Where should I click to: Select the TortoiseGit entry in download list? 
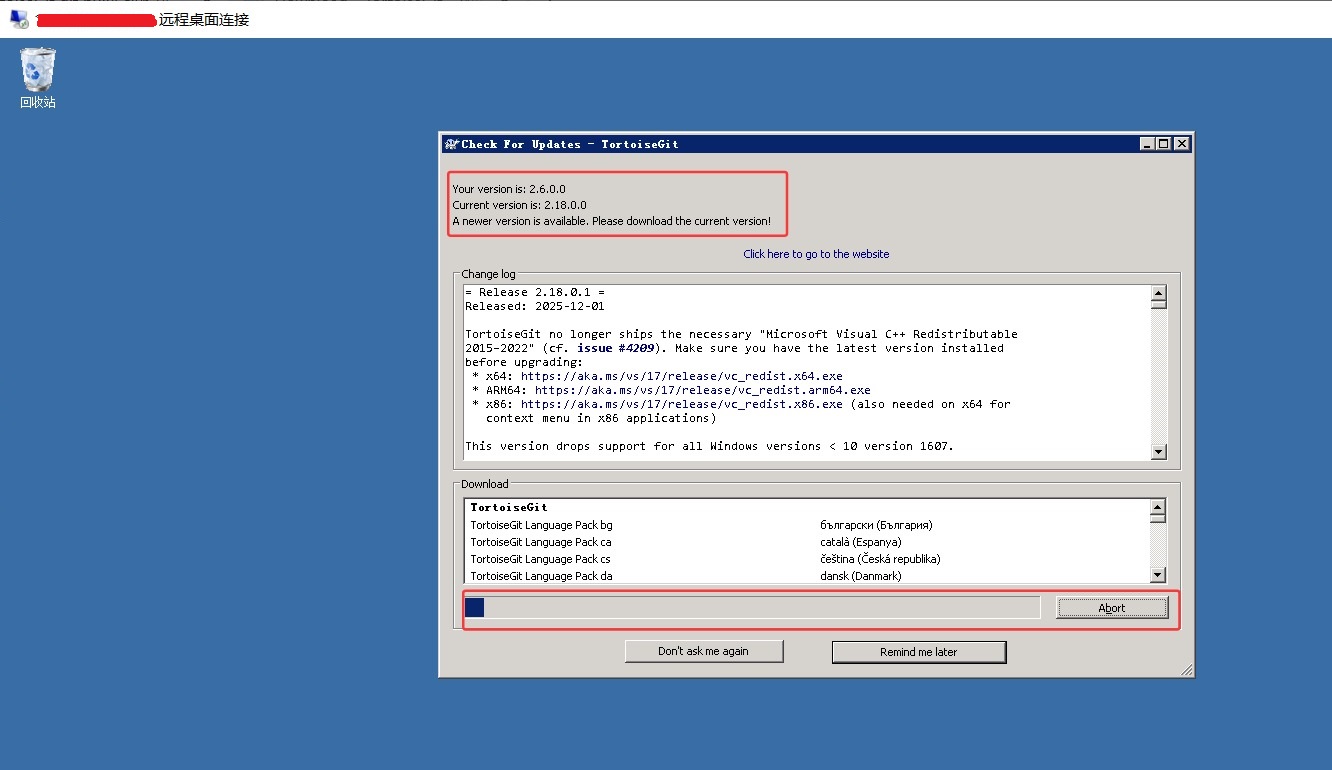[509, 507]
